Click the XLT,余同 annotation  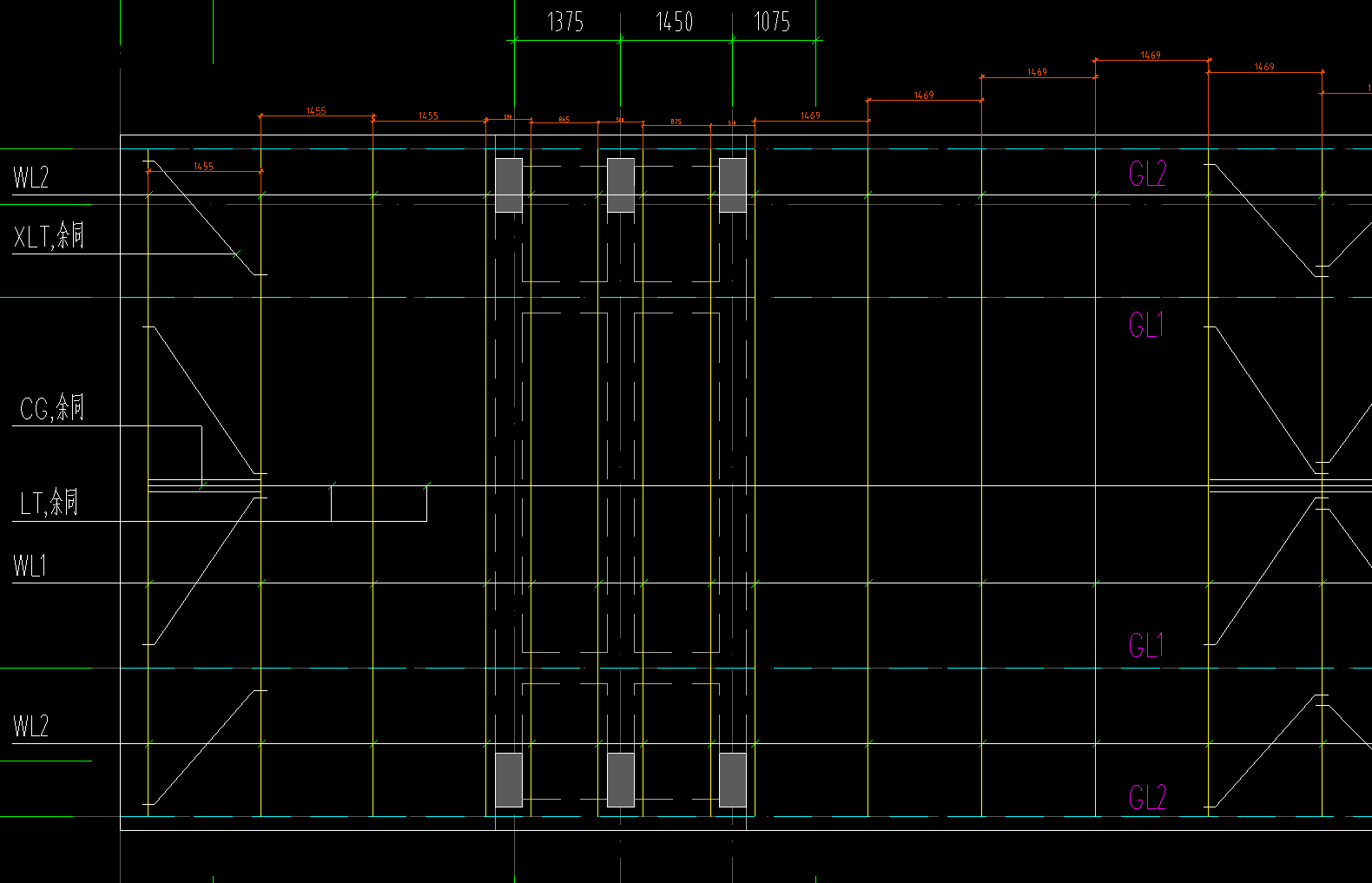point(49,236)
